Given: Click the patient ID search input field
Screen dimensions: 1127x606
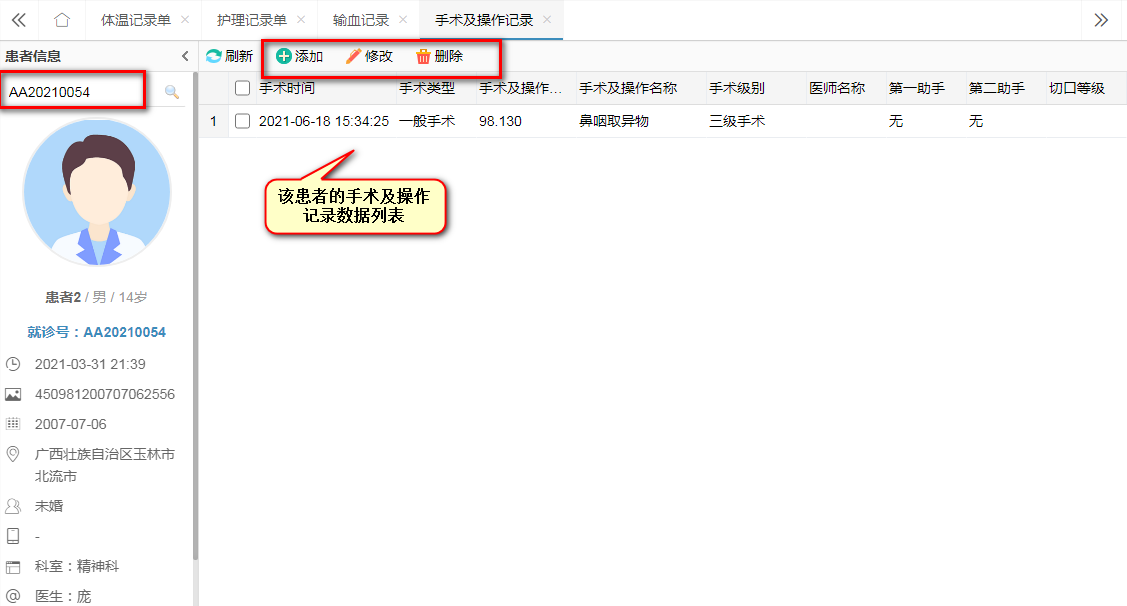Looking at the screenshot, I should pyautogui.click(x=75, y=92).
